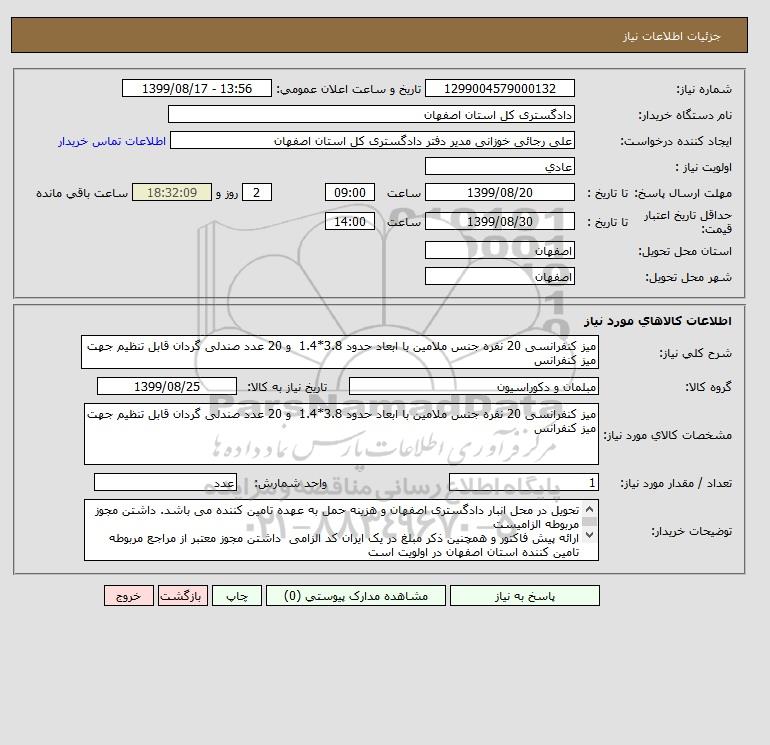Click priority field عادی
The height and width of the screenshot is (745, 770).
pos(500,166)
